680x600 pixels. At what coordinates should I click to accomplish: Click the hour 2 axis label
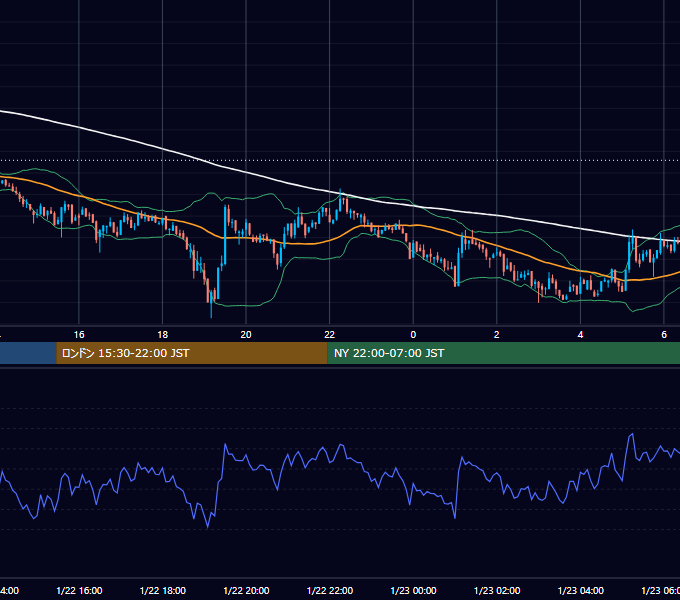[497, 335]
